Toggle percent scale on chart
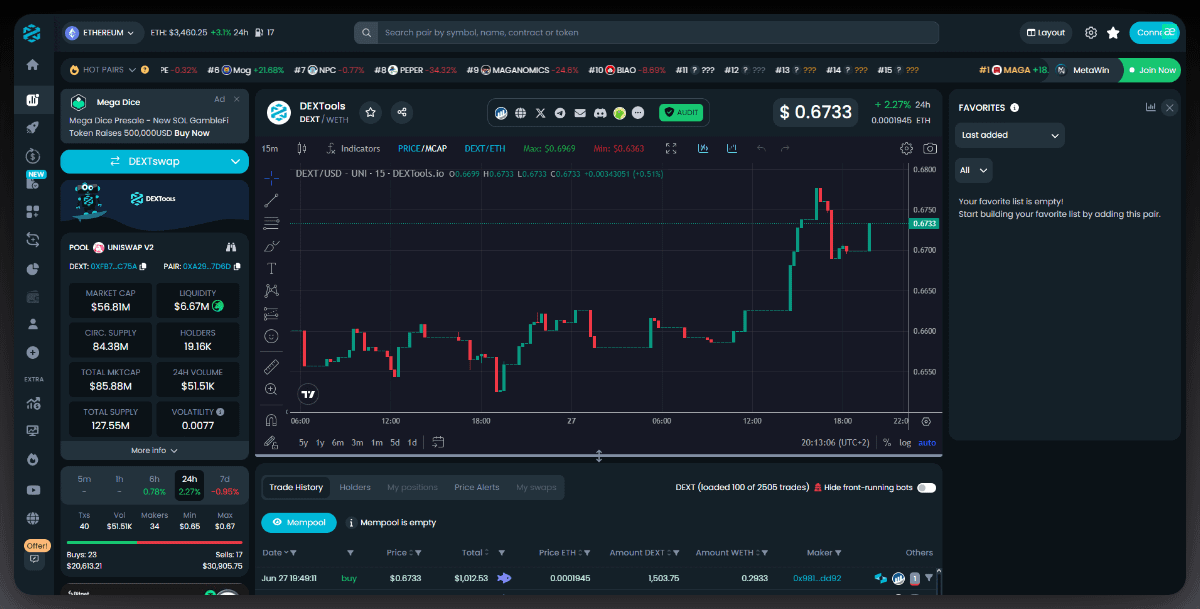 pos(886,442)
